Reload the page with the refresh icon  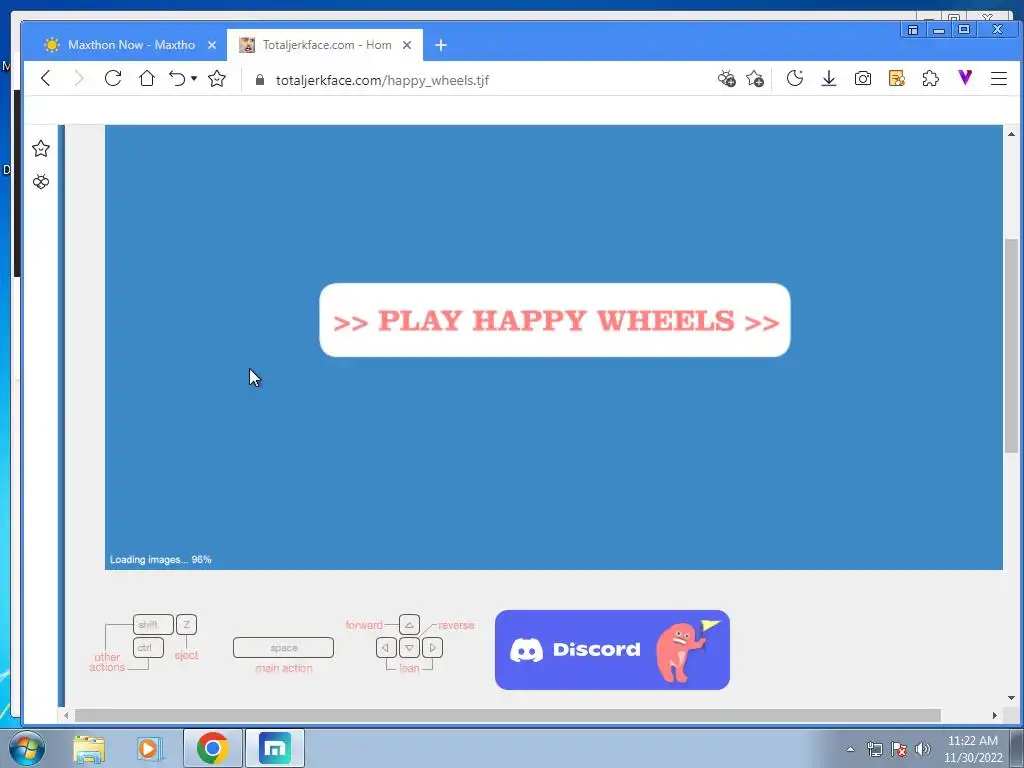coord(113,79)
